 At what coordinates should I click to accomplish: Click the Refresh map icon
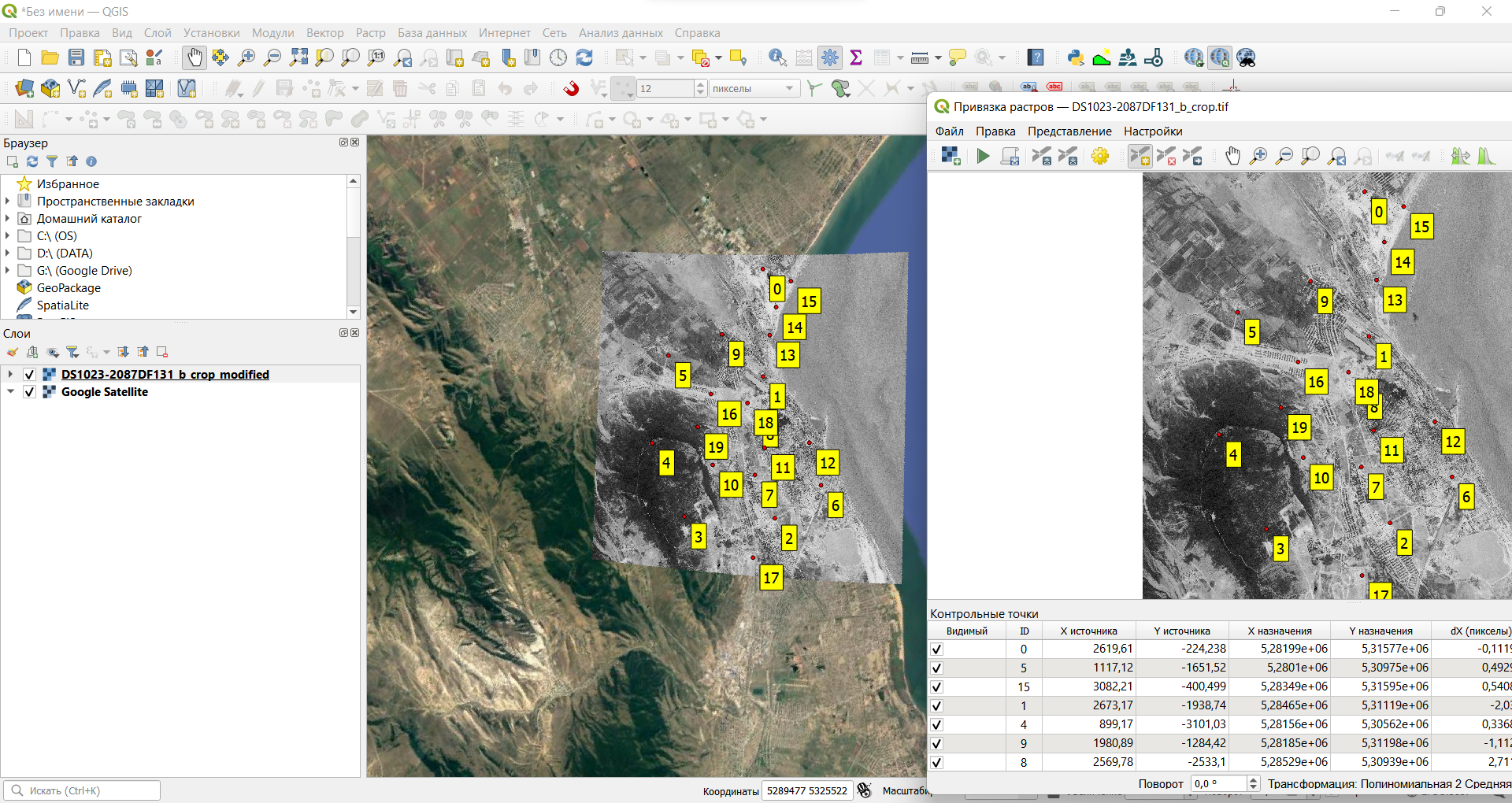click(584, 57)
